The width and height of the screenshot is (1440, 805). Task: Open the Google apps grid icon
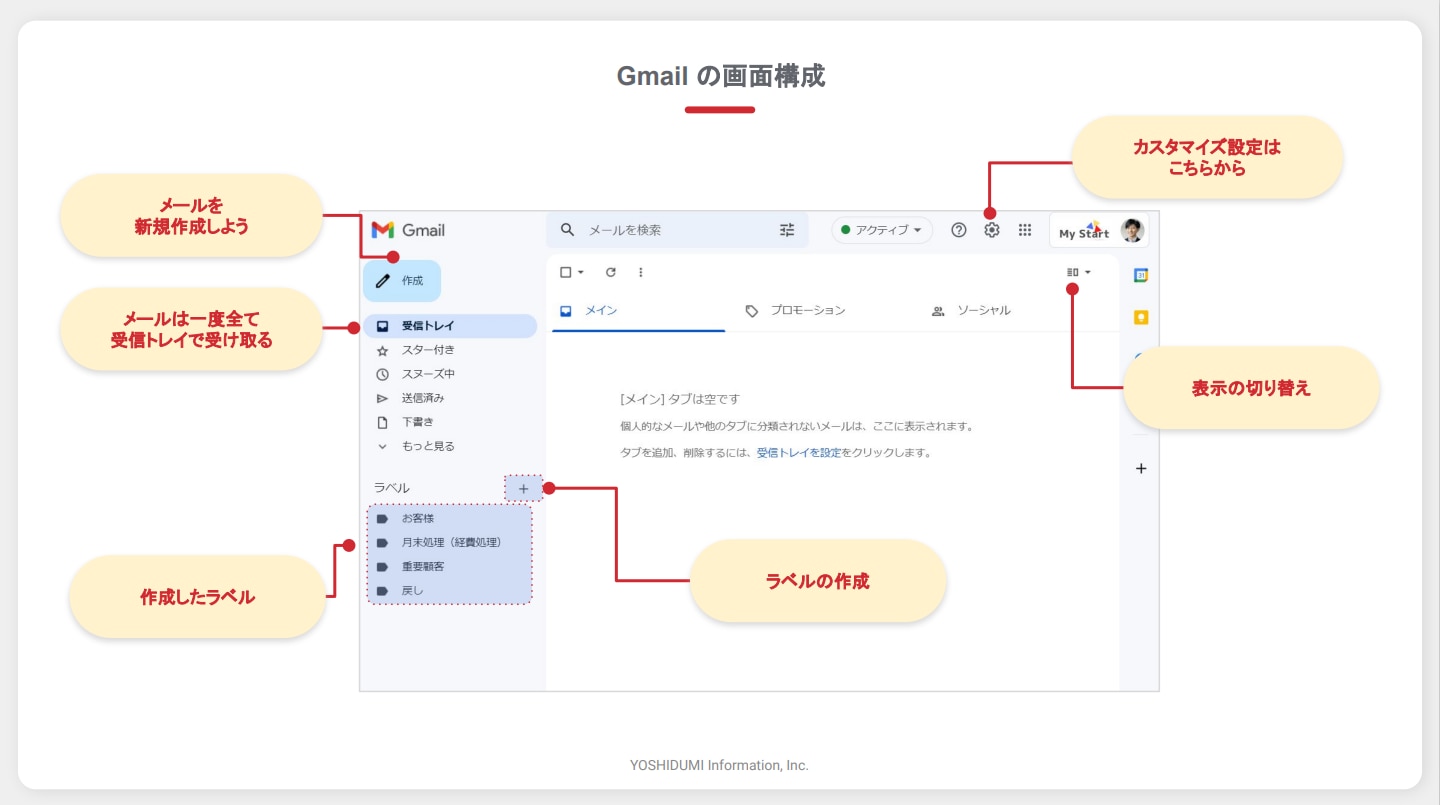pyautogui.click(x=1025, y=230)
